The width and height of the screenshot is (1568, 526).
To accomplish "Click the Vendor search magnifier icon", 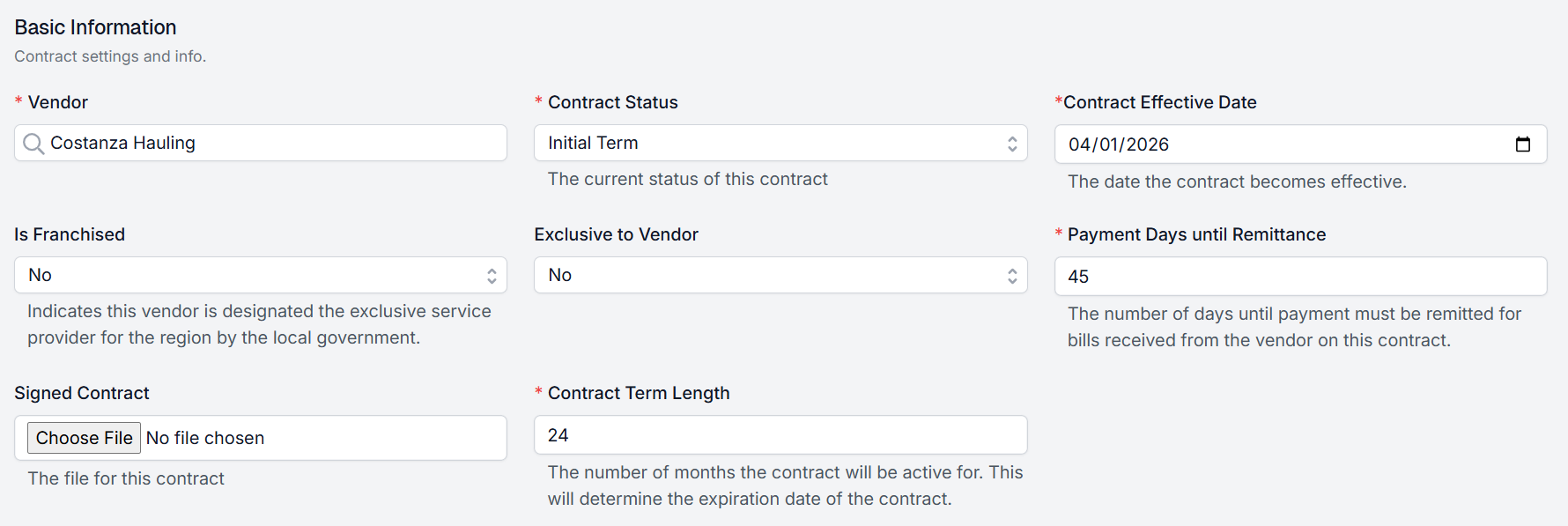I will coord(33,144).
